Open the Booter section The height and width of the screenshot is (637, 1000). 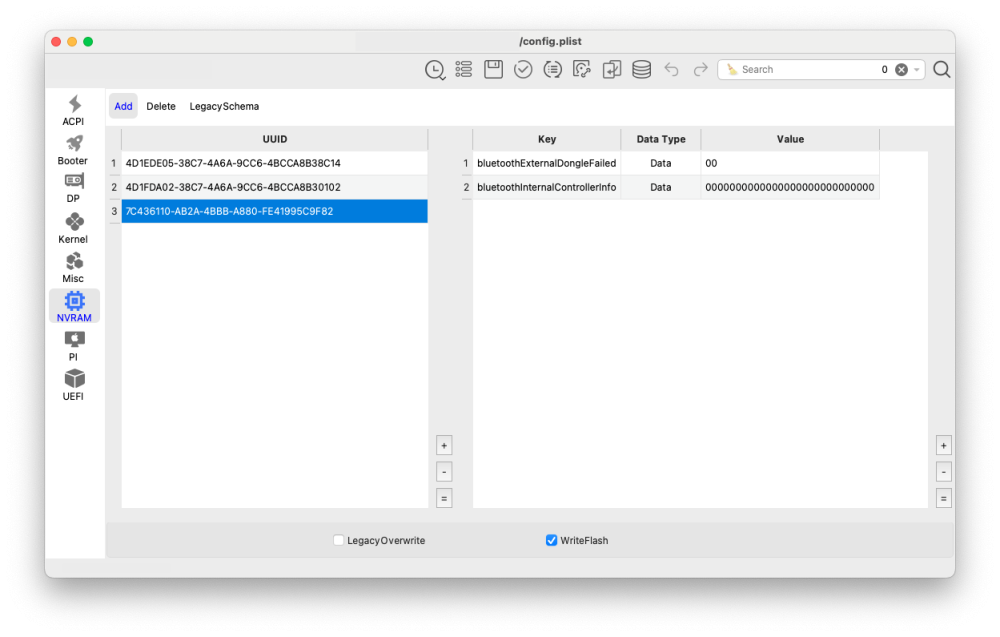pos(73,150)
